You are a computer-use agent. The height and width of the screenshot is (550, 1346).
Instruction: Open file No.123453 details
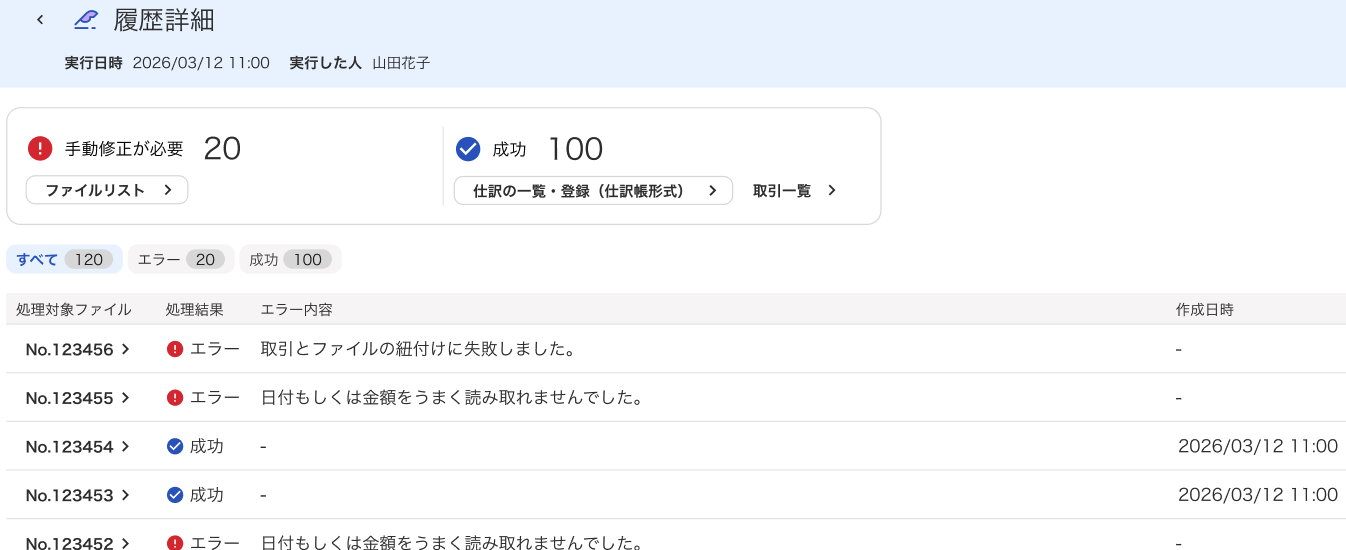(x=78, y=495)
